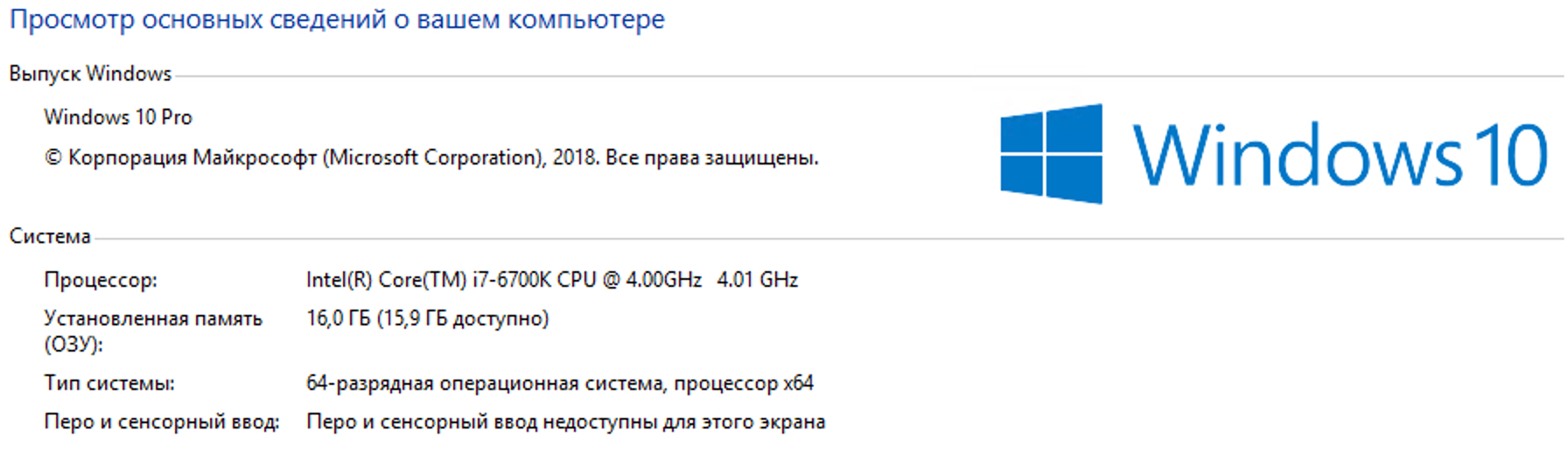Click the "Установленная память (ОЗУ):" label

[x=152, y=331]
